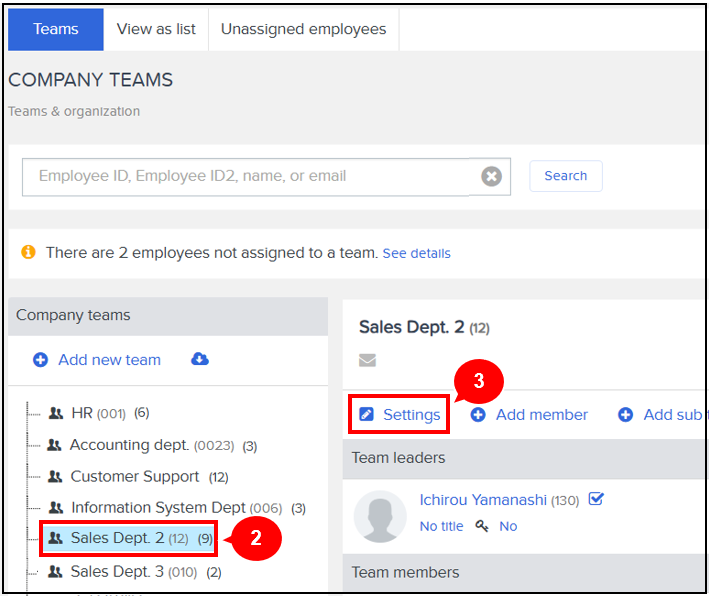This screenshot has height=596, width=709.
Task: Click the Search button
Action: [x=566, y=176]
